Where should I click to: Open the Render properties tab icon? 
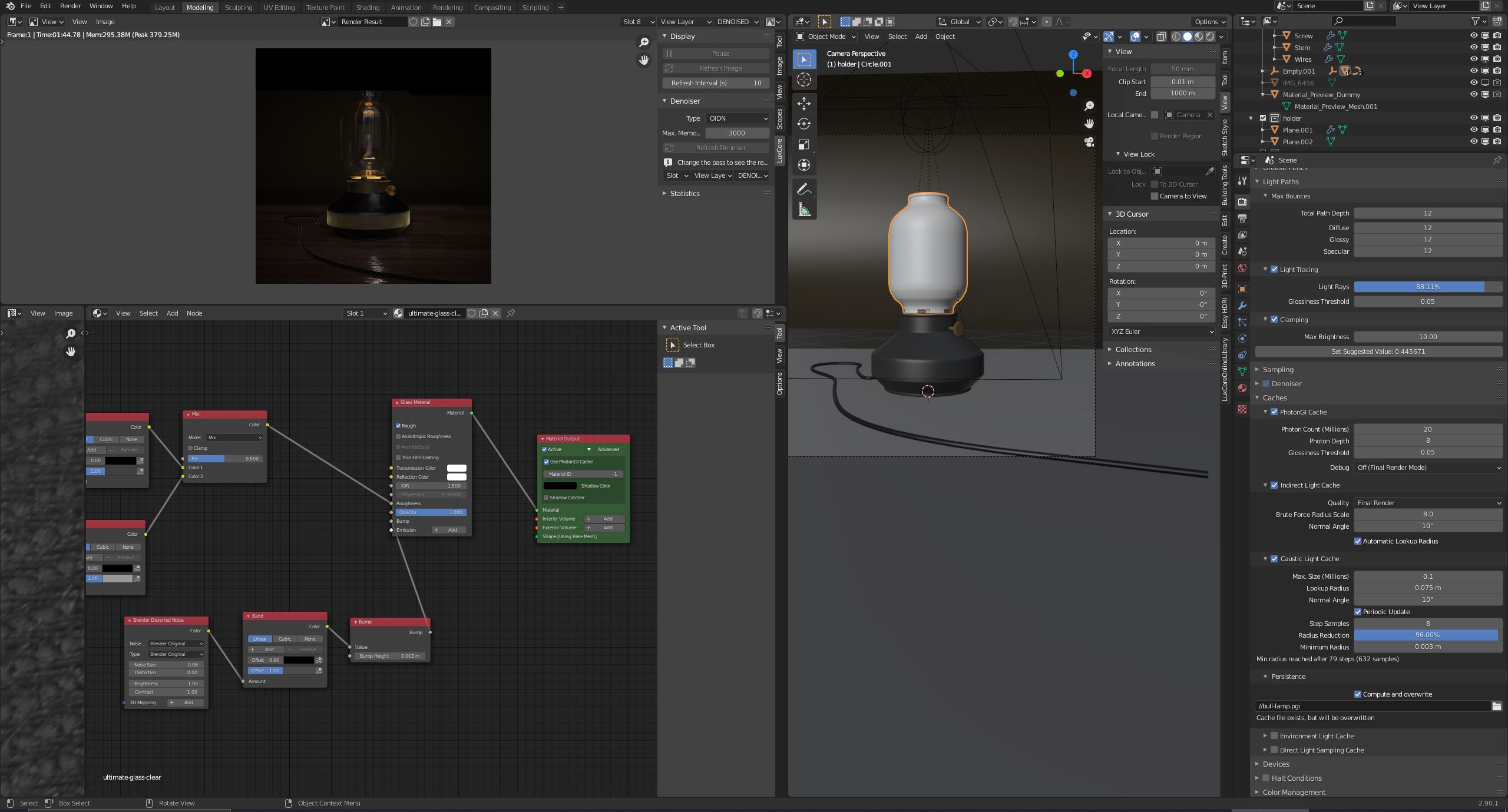click(x=1242, y=202)
